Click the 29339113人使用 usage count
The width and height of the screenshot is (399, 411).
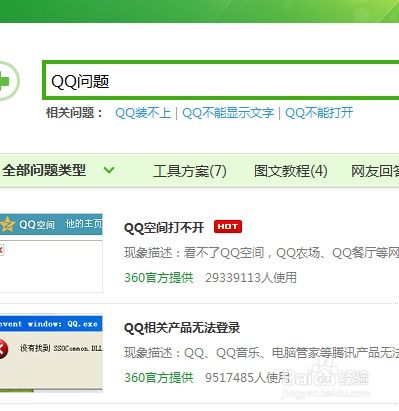pyautogui.click(x=251, y=278)
